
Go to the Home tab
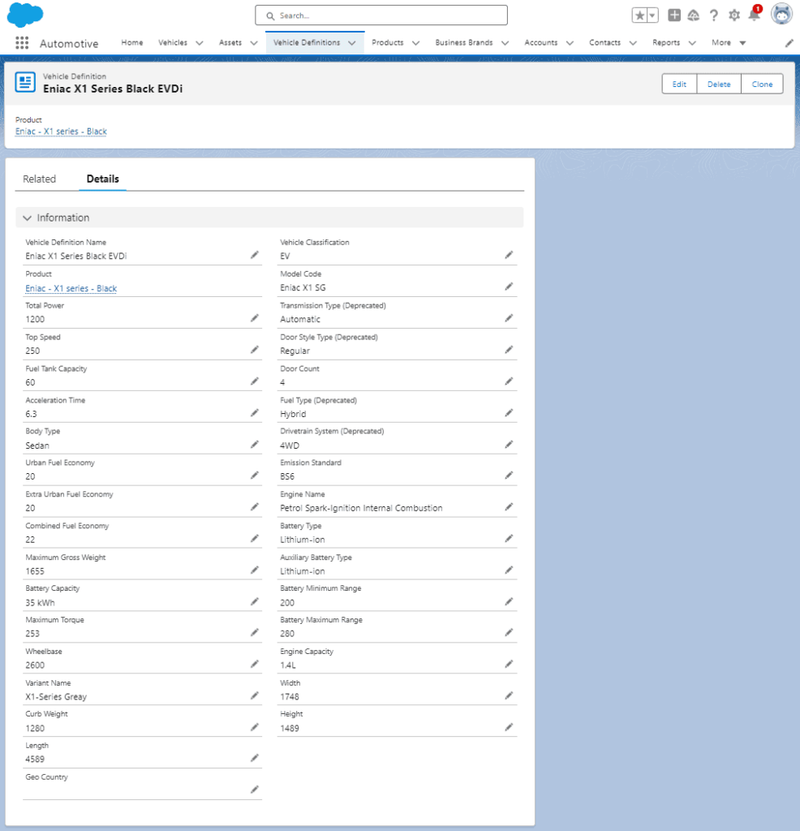point(132,42)
